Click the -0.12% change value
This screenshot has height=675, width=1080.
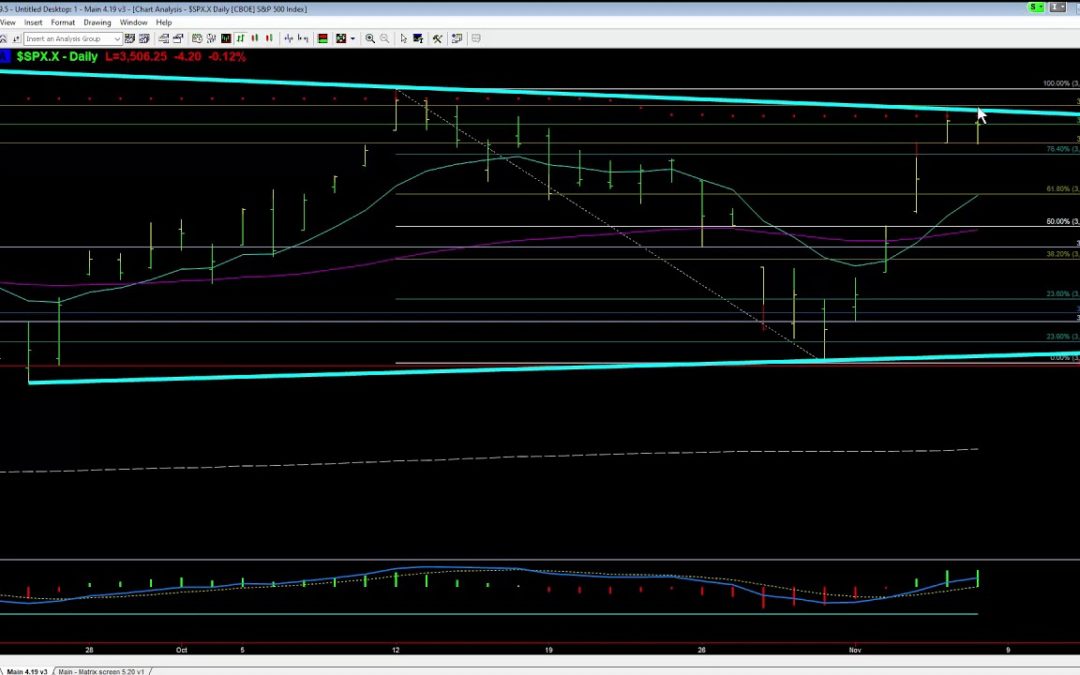pyautogui.click(x=227, y=56)
